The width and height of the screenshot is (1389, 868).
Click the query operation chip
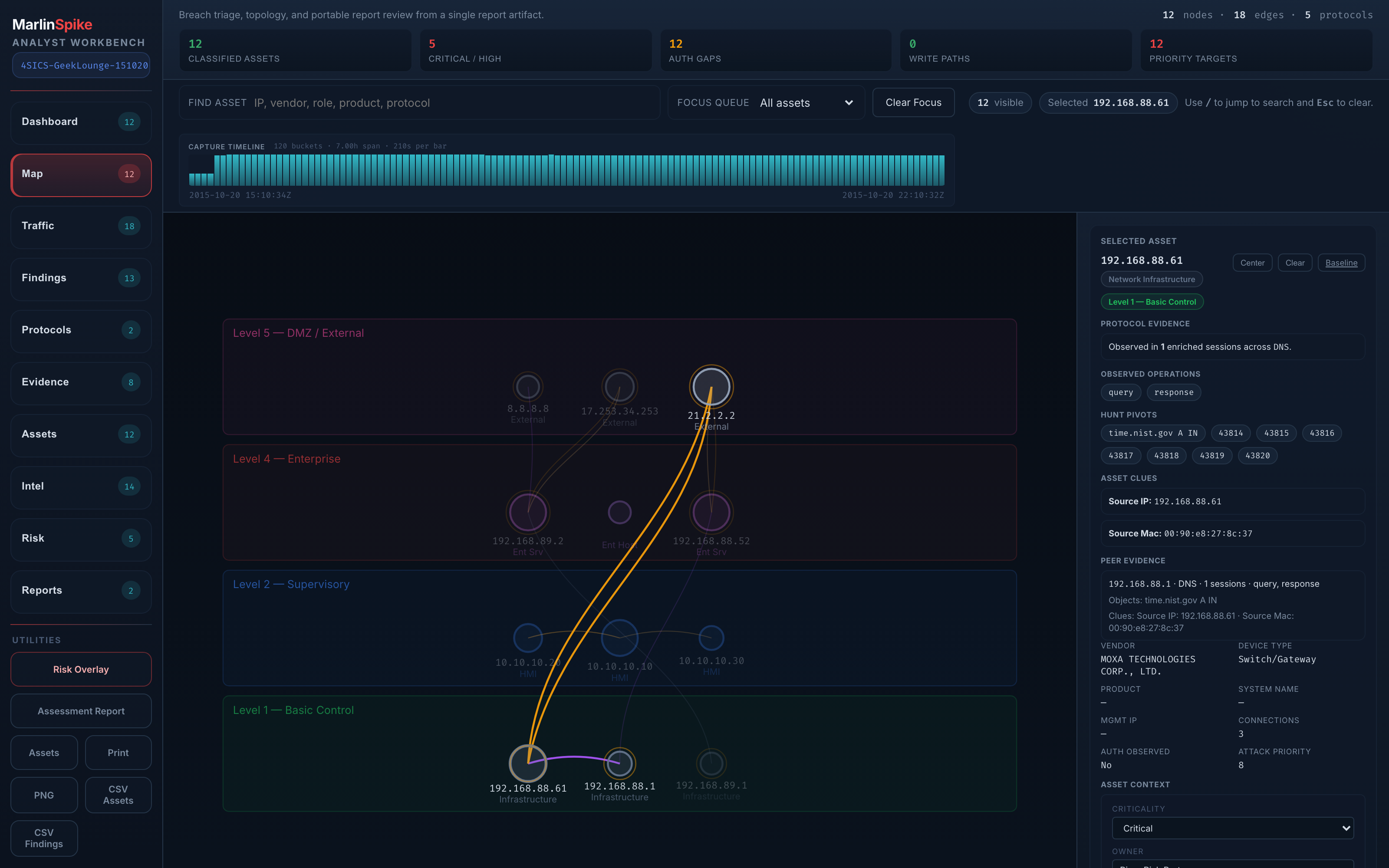click(x=1121, y=393)
